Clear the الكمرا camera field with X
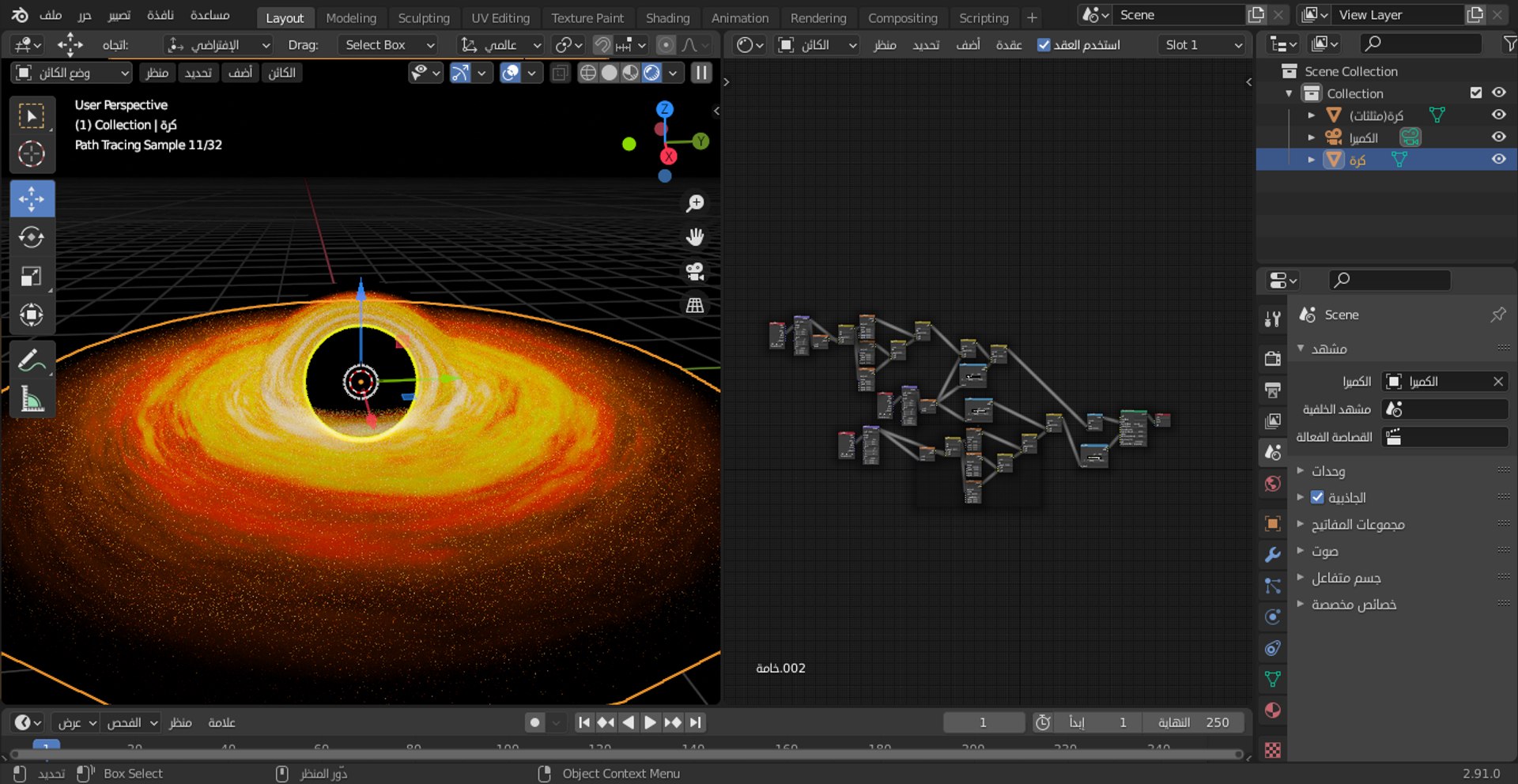This screenshot has height=784, width=1518. click(x=1497, y=381)
